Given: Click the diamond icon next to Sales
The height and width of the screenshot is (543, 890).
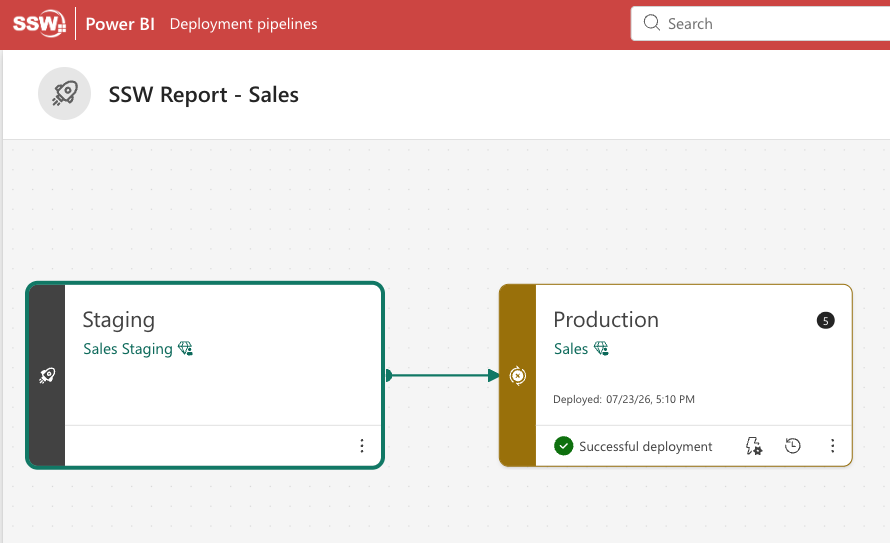Looking at the screenshot, I should (601, 348).
